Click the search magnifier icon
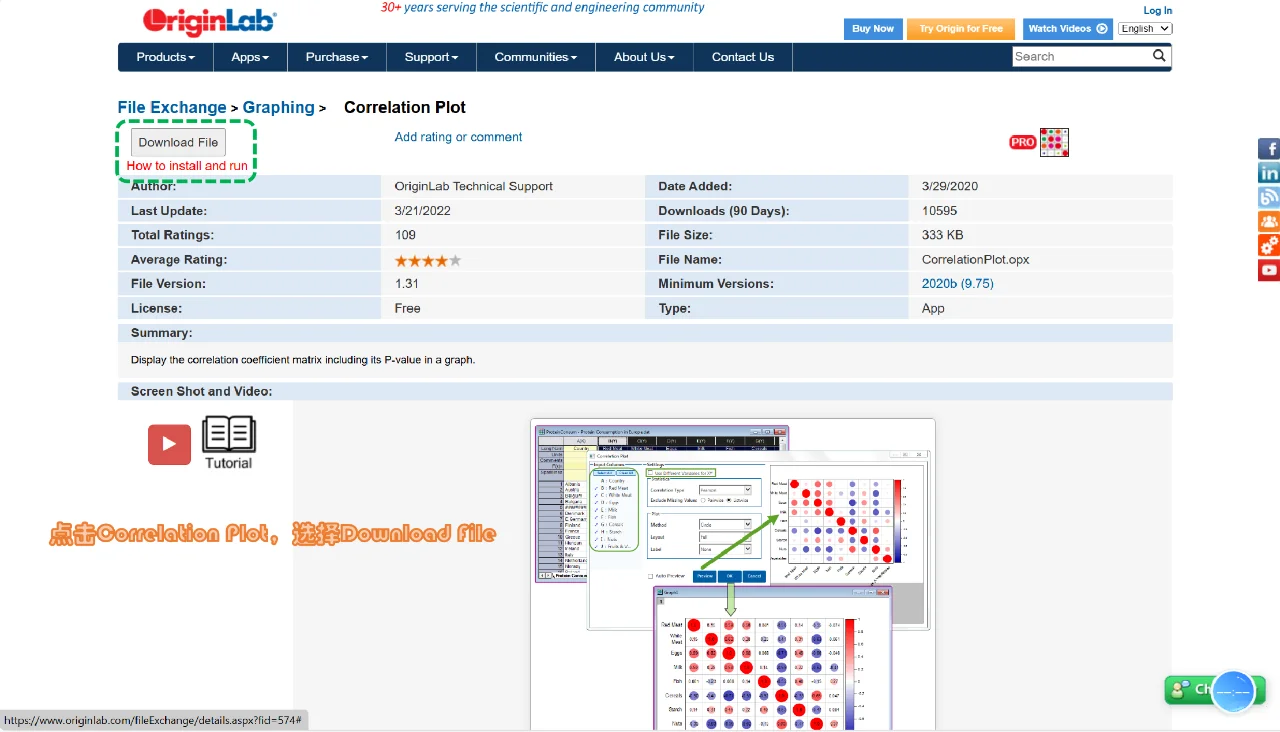This screenshot has width=1280, height=732. click(x=1160, y=56)
